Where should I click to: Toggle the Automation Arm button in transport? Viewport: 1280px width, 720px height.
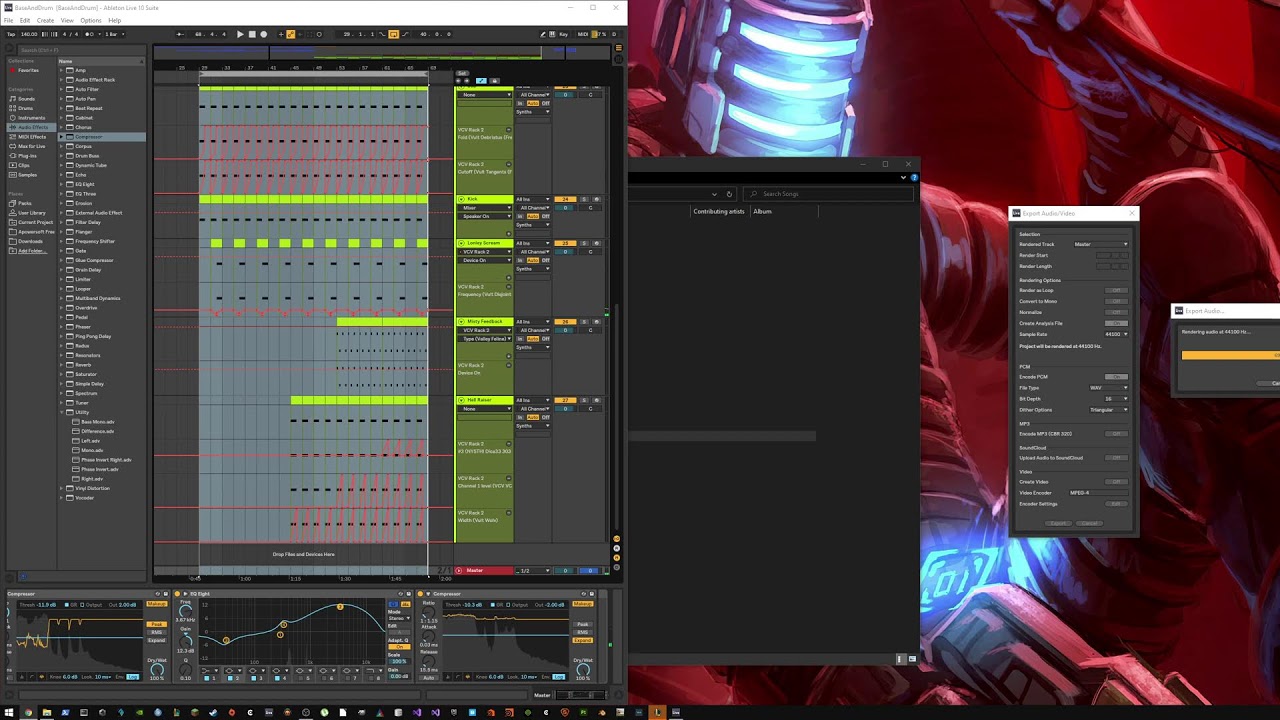point(291,34)
